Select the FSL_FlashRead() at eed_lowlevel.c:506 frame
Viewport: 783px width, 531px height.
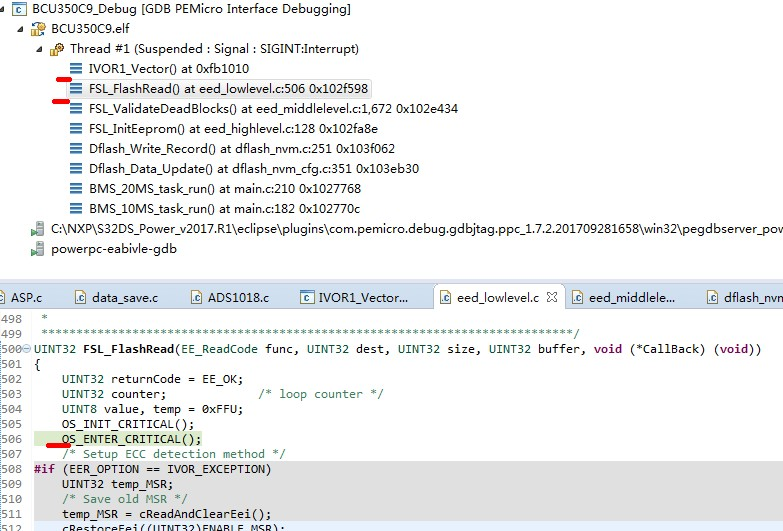229,88
